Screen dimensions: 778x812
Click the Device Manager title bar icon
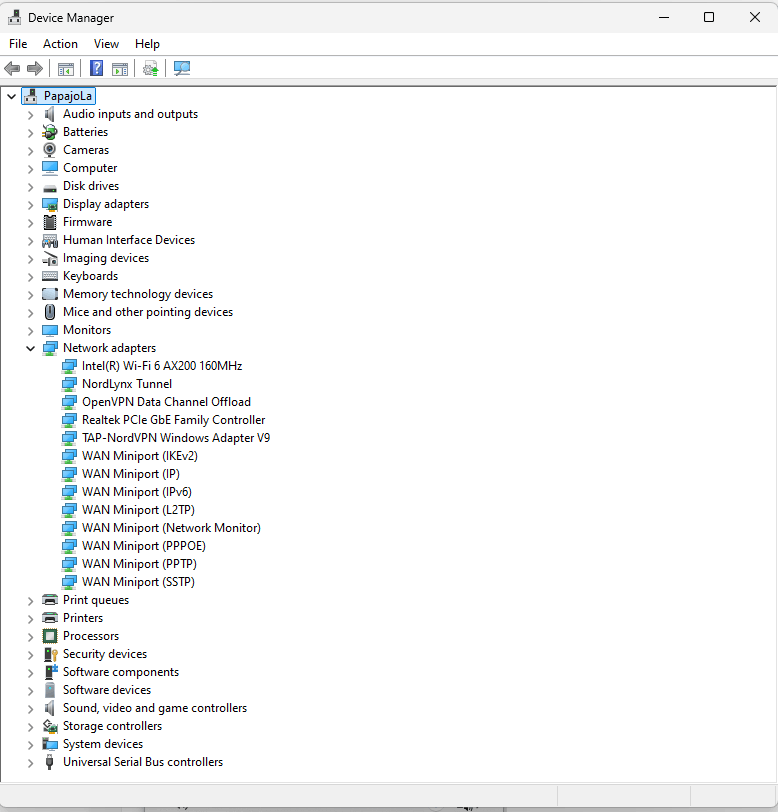[x=15, y=18]
